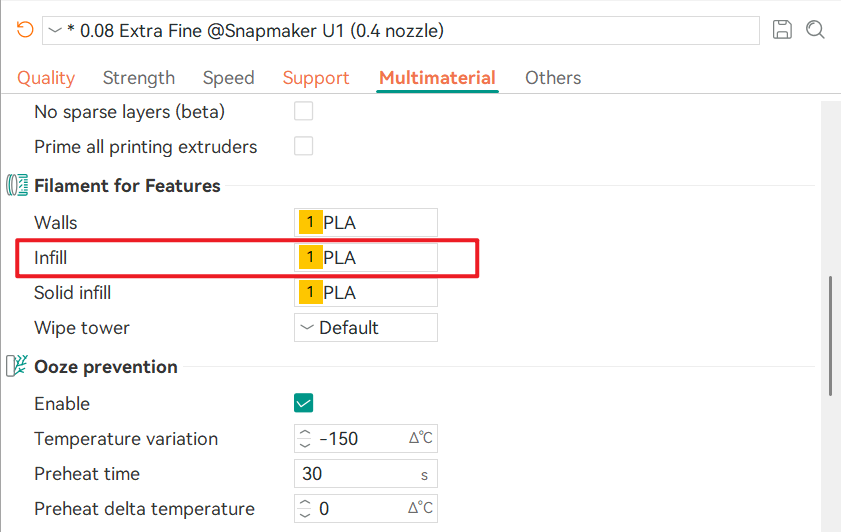Open the settings search magnifier icon

coord(815,29)
